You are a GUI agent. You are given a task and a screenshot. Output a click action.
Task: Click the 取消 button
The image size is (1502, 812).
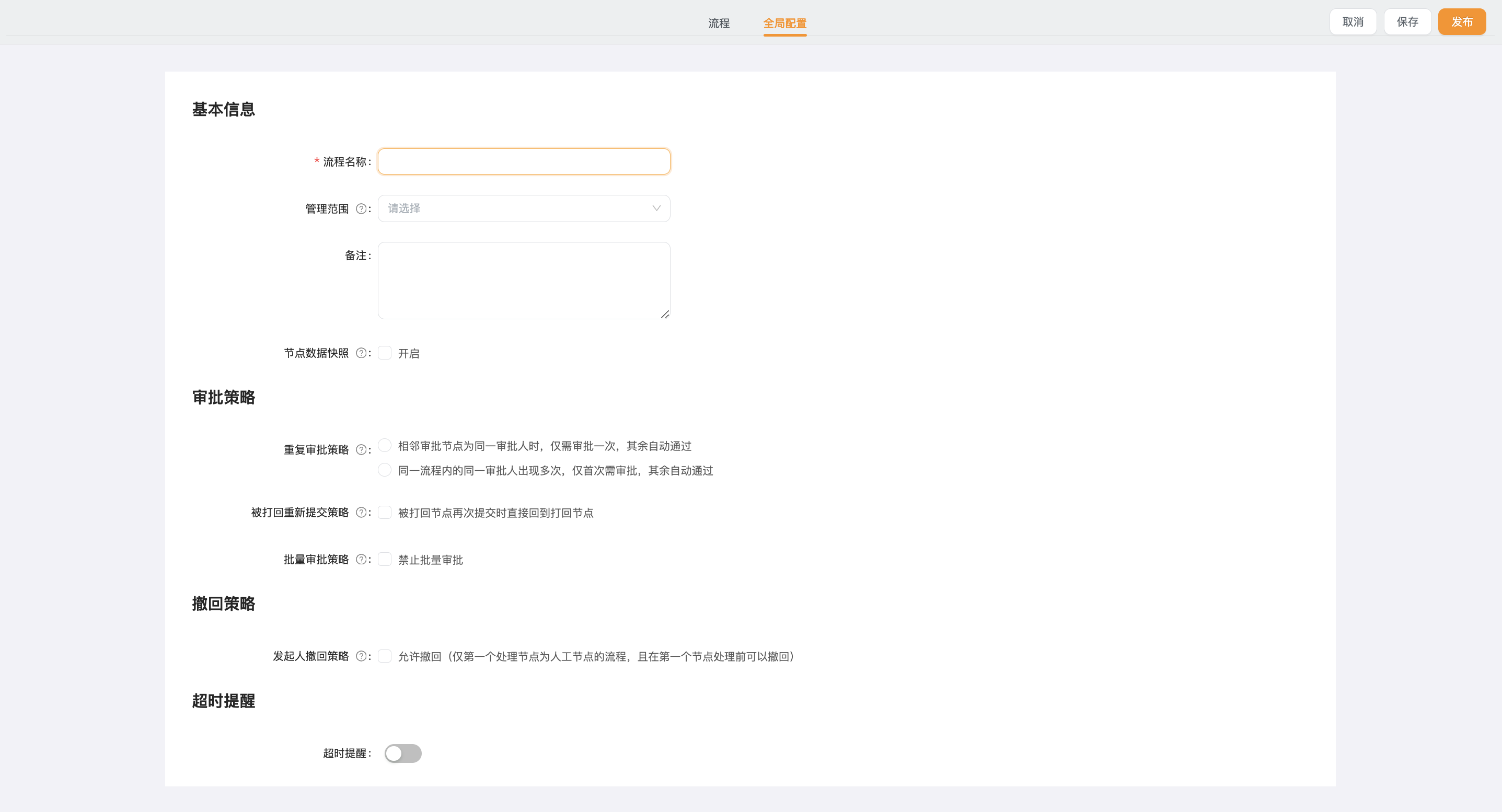click(1353, 22)
